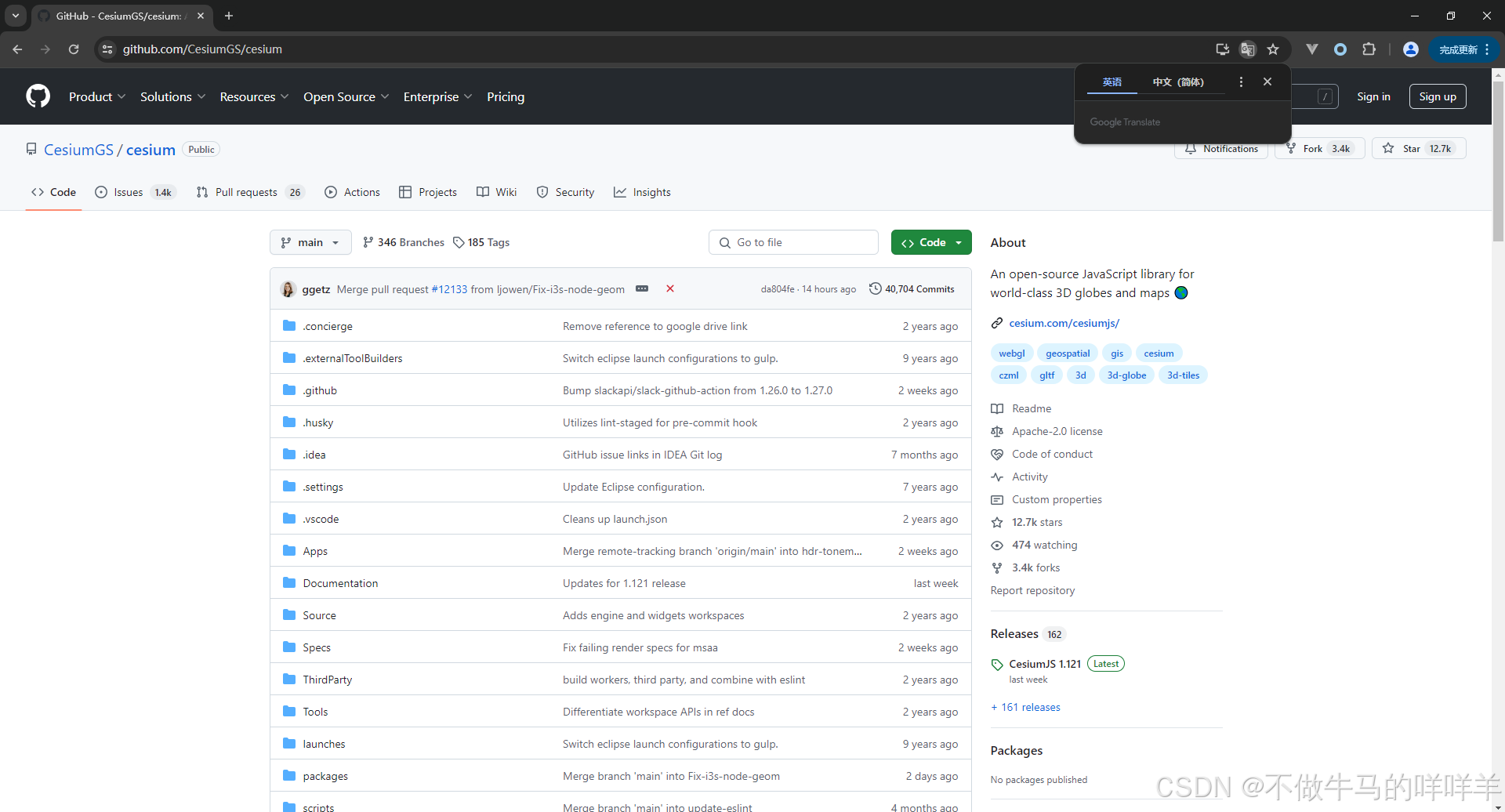1505x812 pixels.
Task: Bookmark page with the star icon
Action: [x=1273, y=49]
